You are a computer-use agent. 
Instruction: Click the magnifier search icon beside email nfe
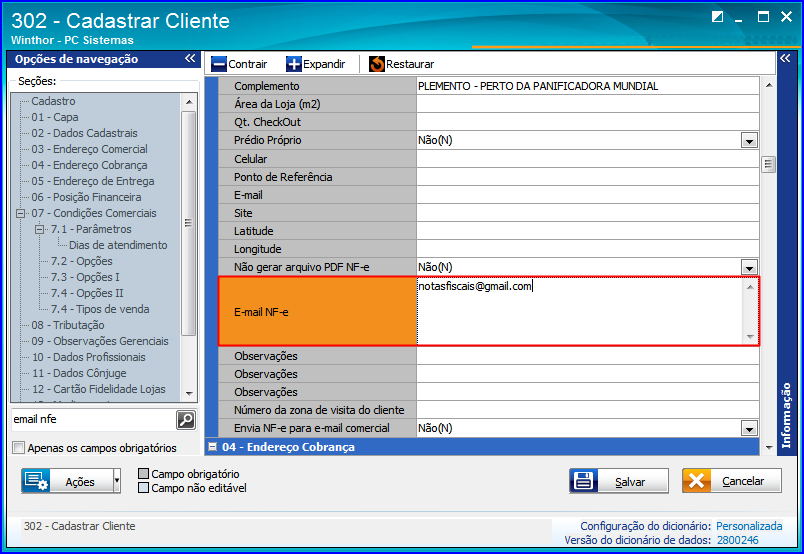tap(186, 420)
